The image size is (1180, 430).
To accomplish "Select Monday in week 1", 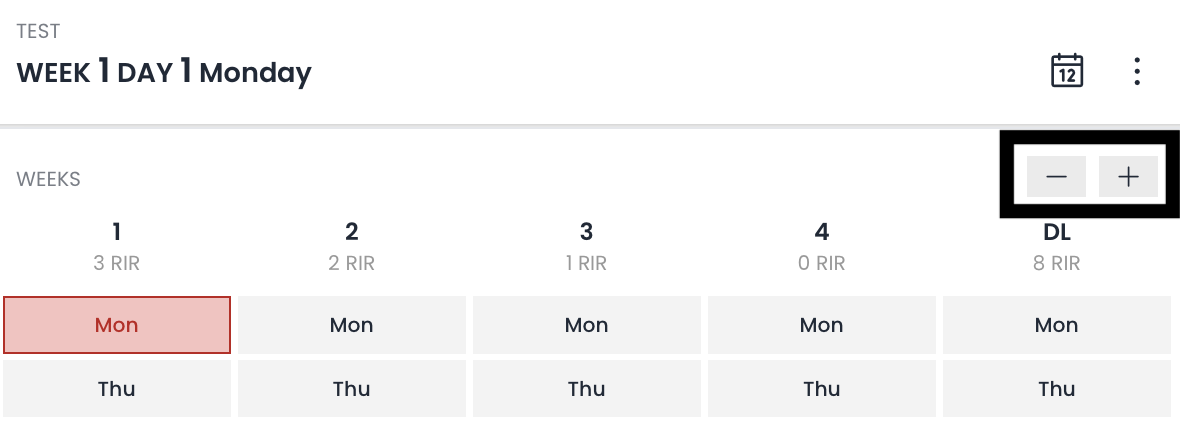I will (117, 325).
